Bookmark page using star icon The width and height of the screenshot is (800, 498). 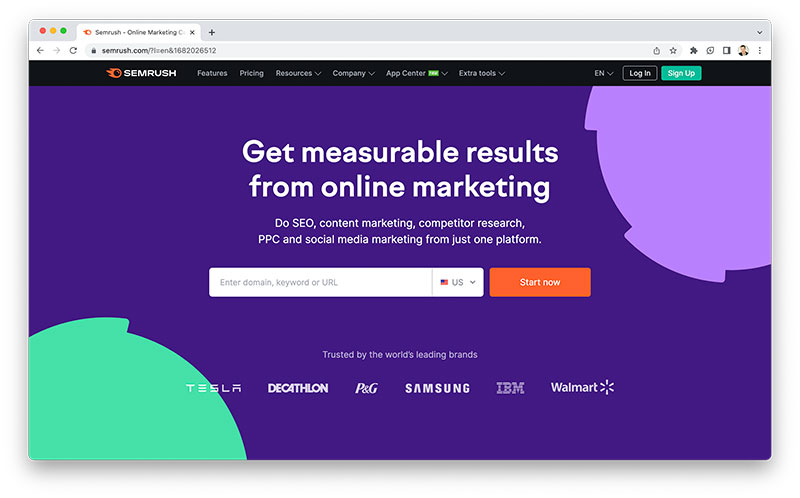(673, 51)
